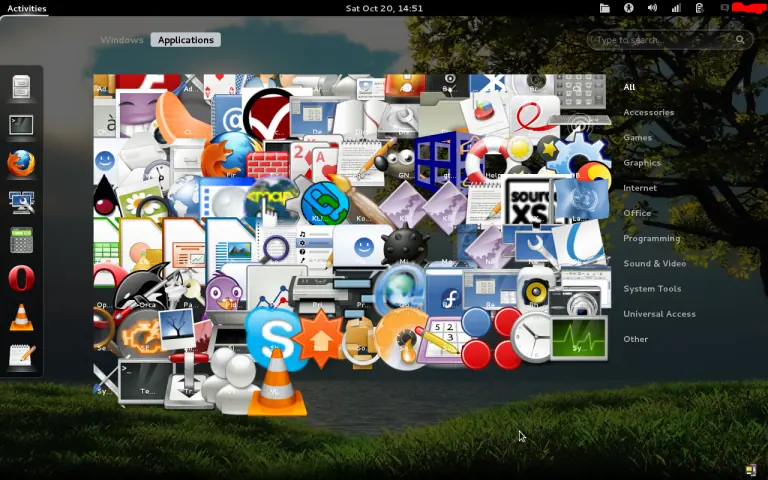This screenshot has height=480, width=768.
Task: Open the Clementine orange slice icon
Action: coord(182,118)
